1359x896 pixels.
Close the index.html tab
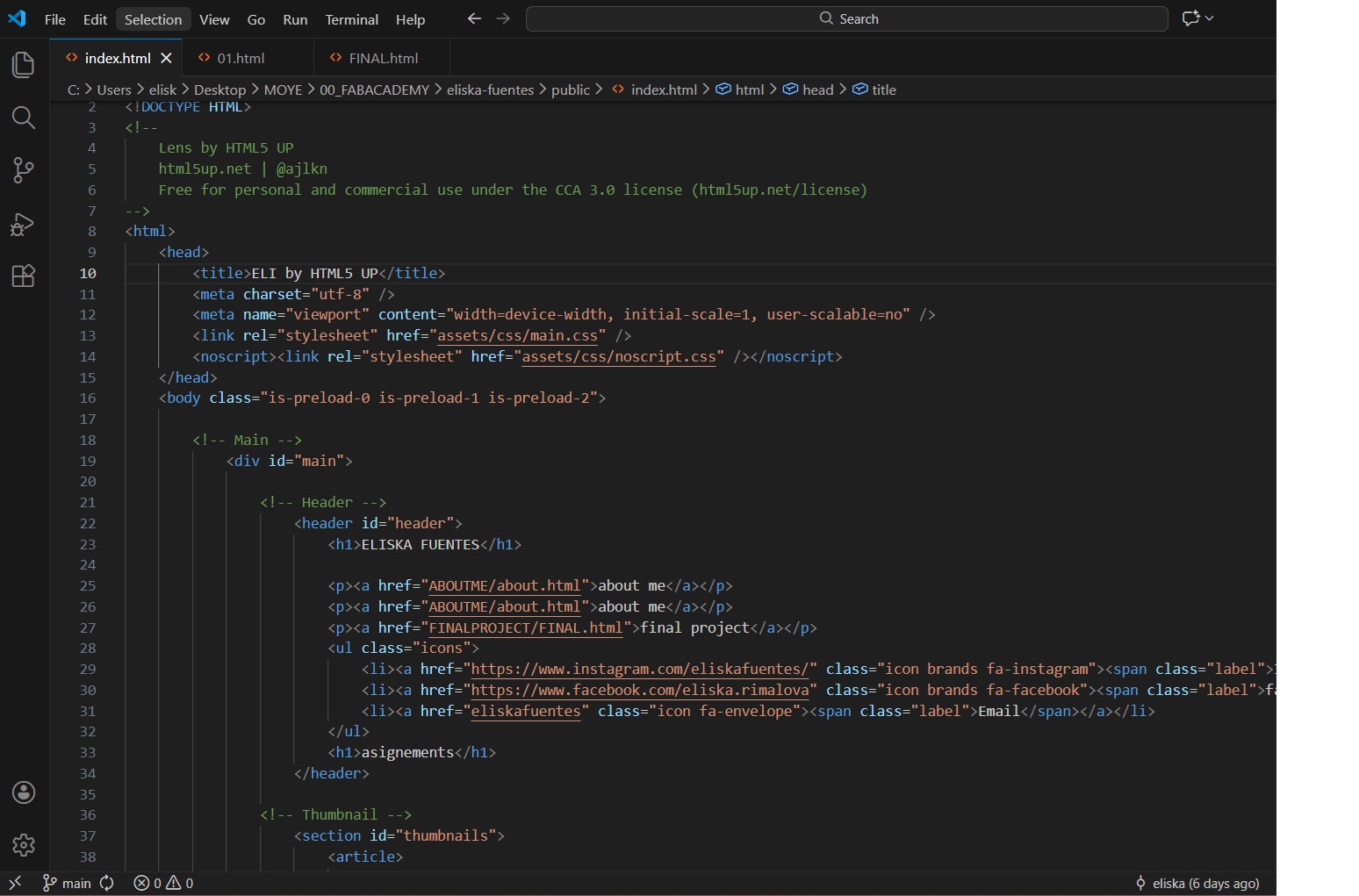pos(166,58)
